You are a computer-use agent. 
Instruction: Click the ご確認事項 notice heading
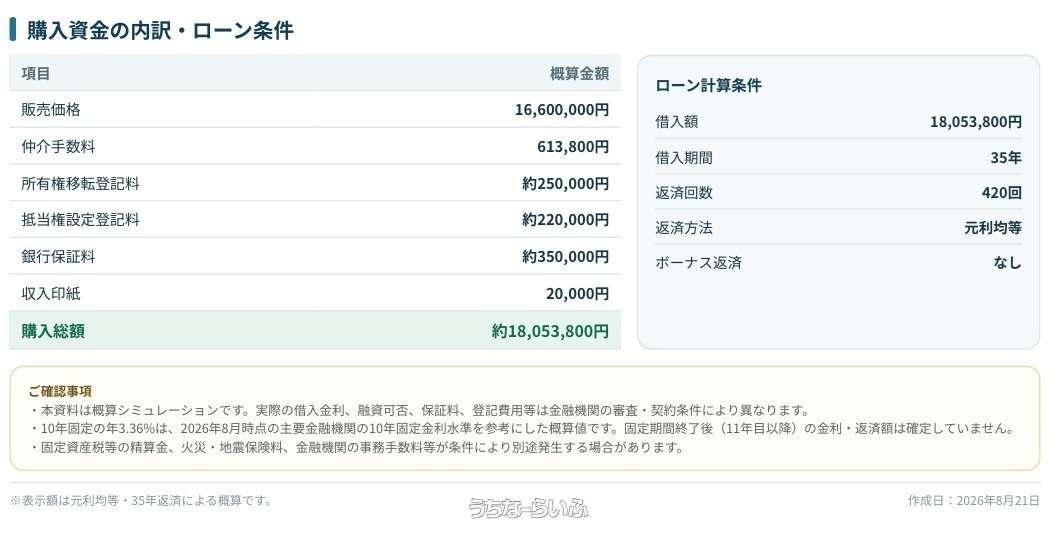pyautogui.click(x=60, y=391)
